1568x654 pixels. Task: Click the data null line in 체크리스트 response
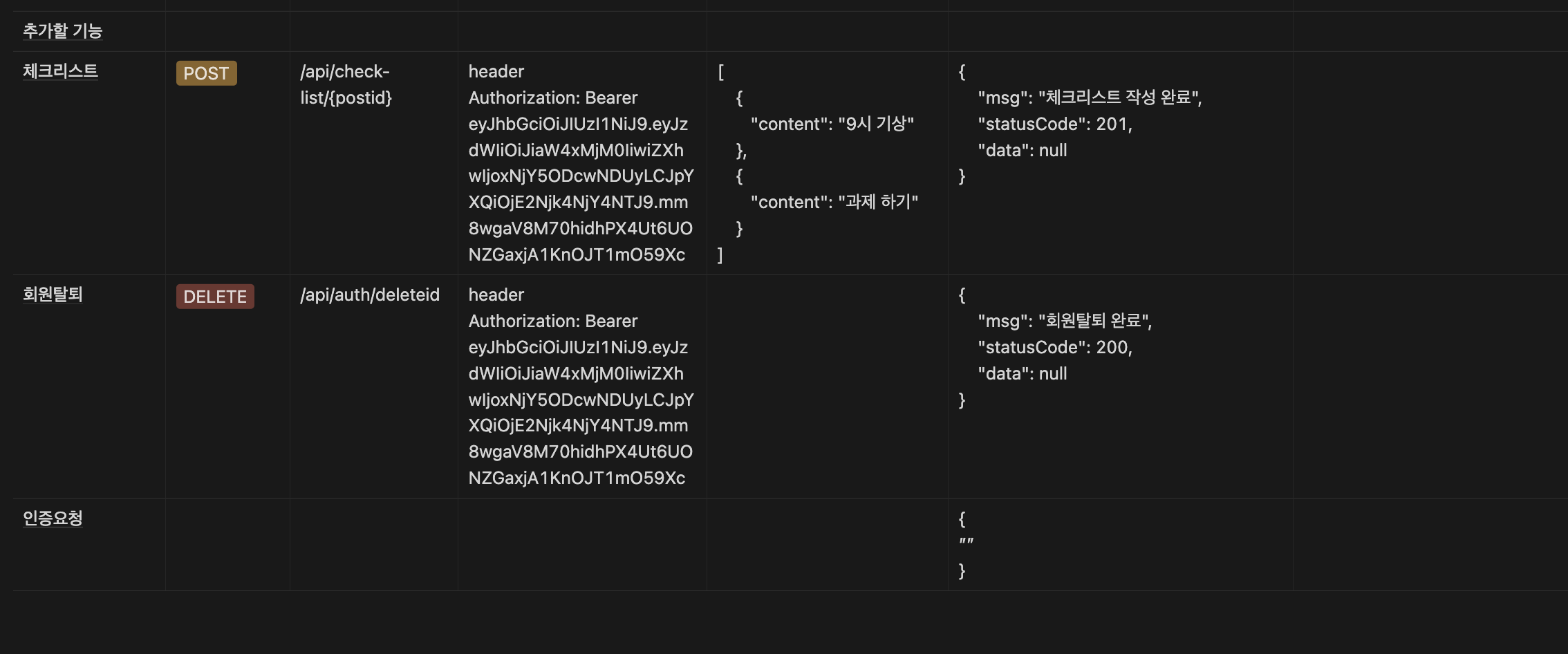(1022, 150)
